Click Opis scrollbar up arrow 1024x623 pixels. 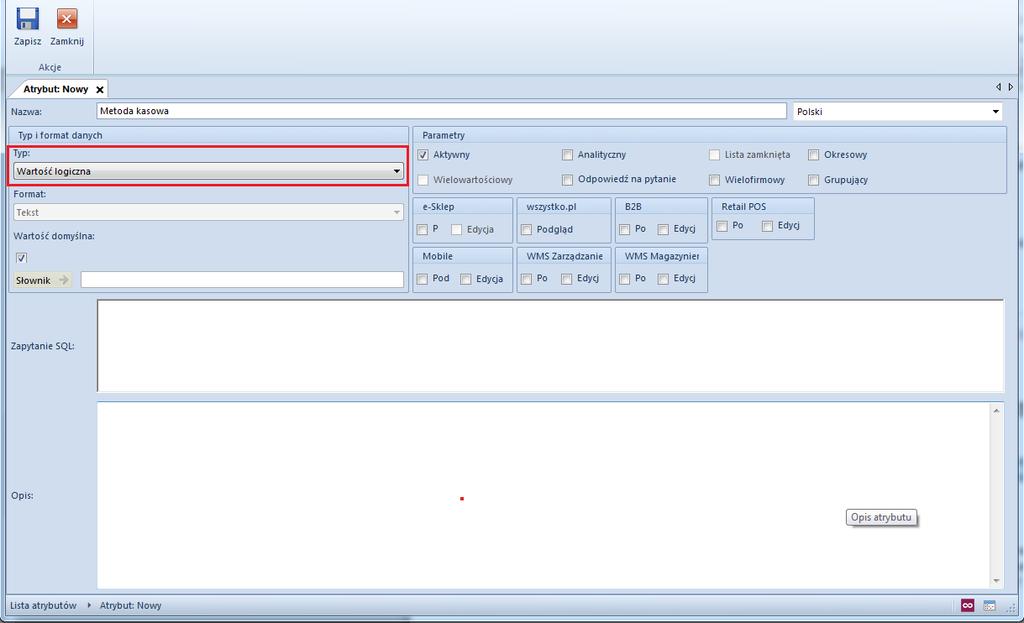click(x=996, y=411)
